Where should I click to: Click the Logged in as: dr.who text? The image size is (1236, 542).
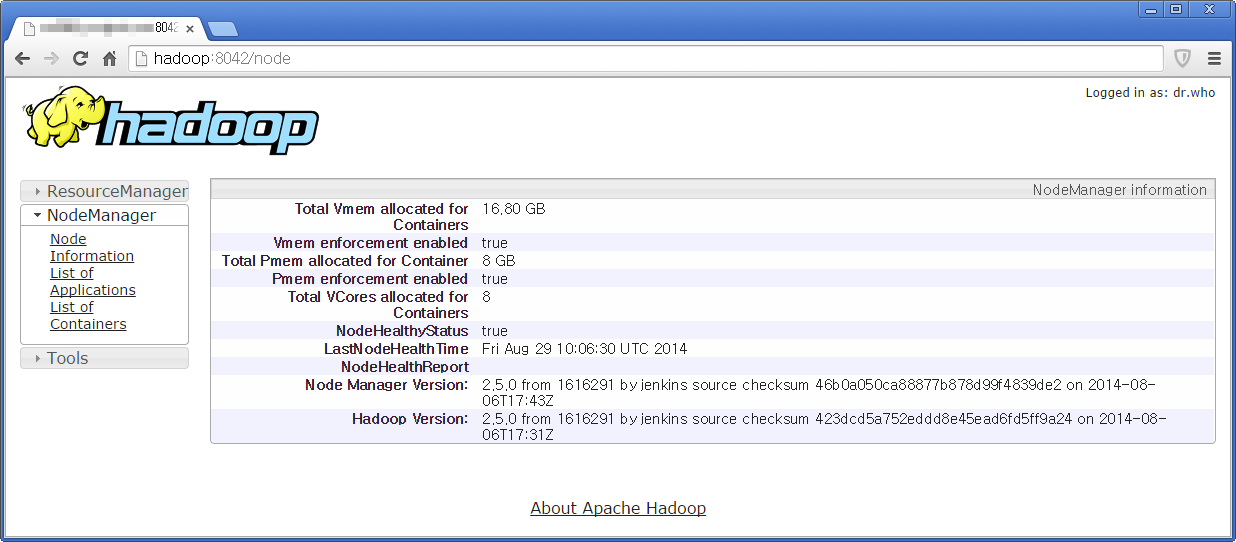[x=1150, y=93]
